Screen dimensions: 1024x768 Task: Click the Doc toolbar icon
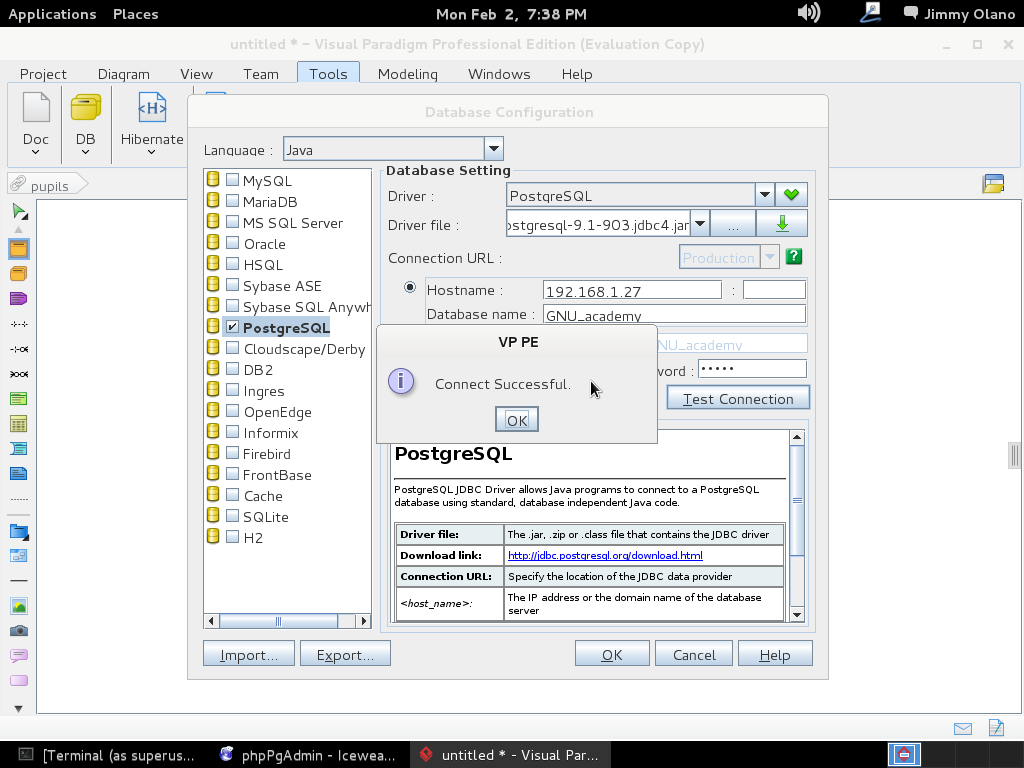coord(36,110)
